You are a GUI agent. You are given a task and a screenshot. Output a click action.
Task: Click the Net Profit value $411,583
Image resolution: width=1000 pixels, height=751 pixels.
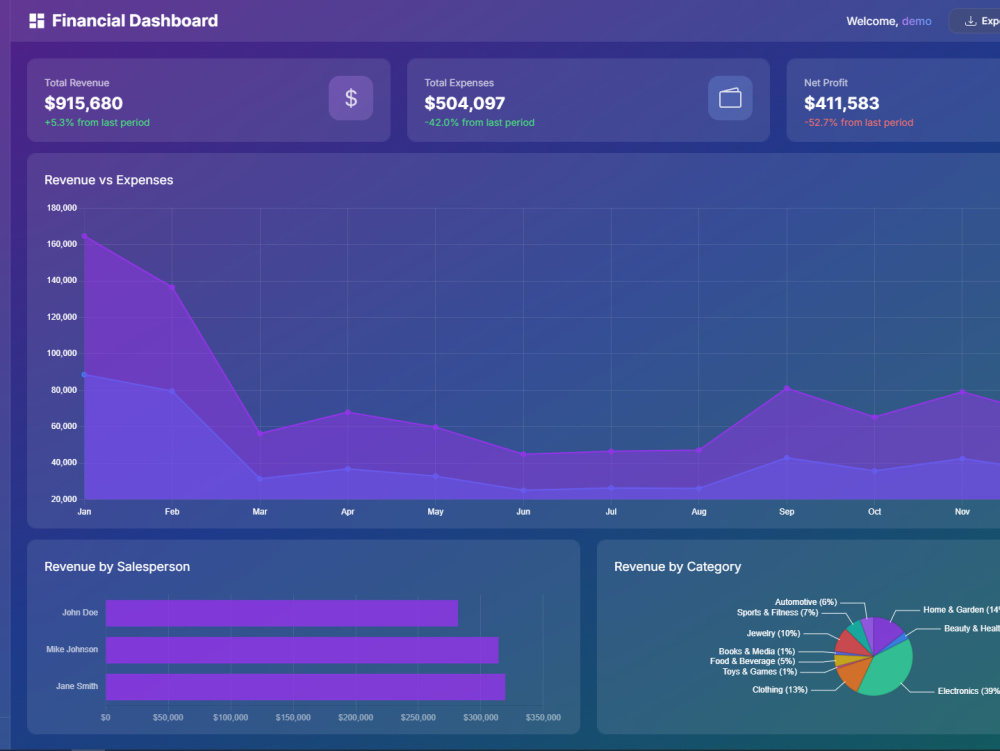click(x=841, y=103)
